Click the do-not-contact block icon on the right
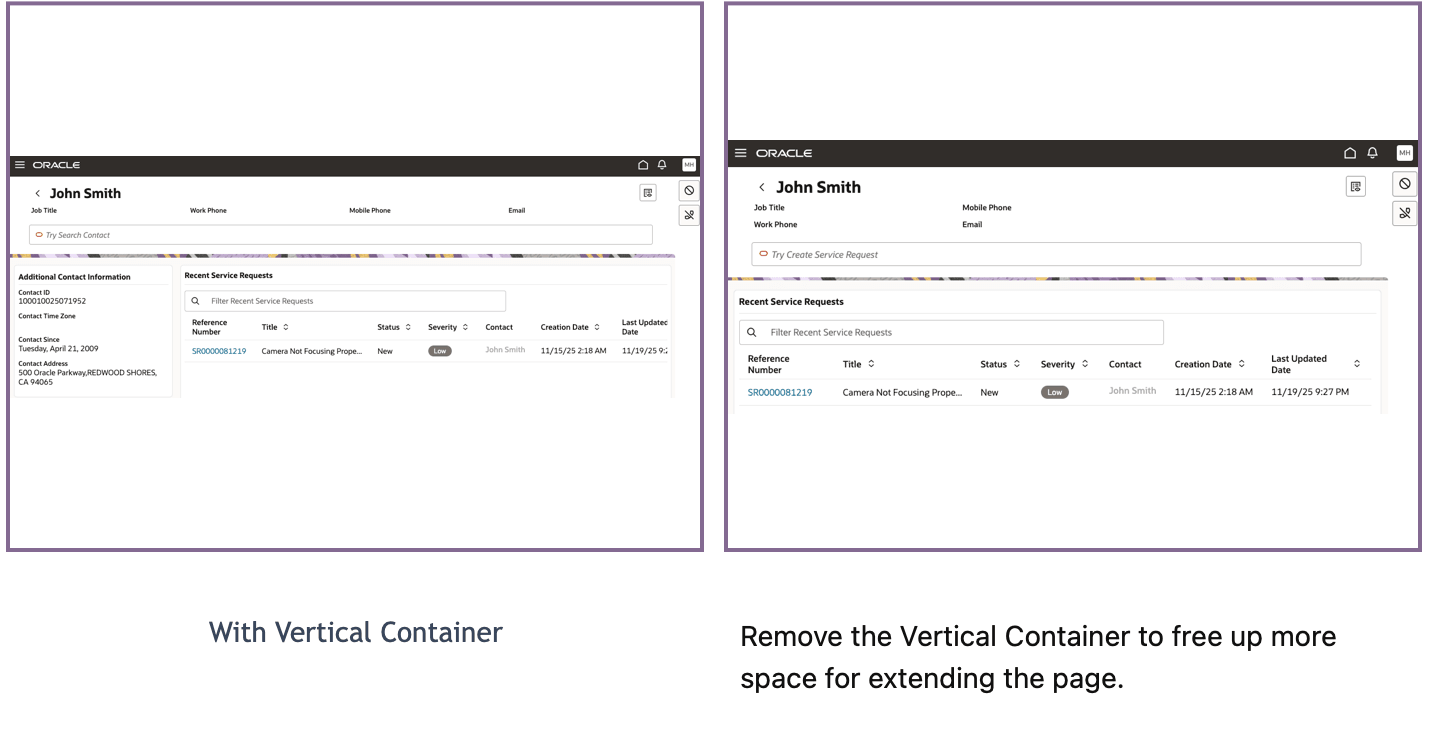1434x736 pixels. [1405, 184]
